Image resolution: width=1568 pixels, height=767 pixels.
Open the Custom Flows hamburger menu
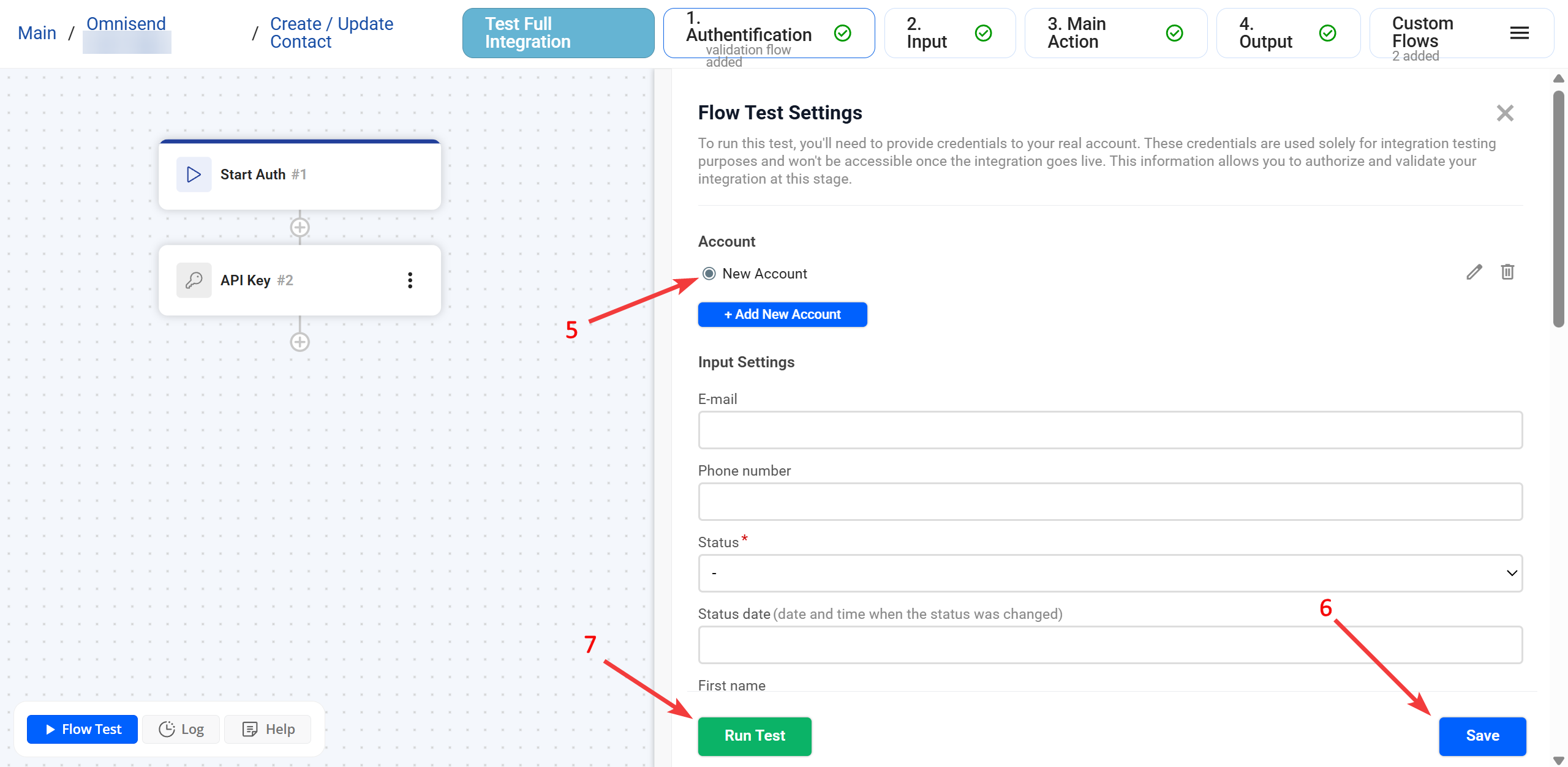pos(1519,33)
